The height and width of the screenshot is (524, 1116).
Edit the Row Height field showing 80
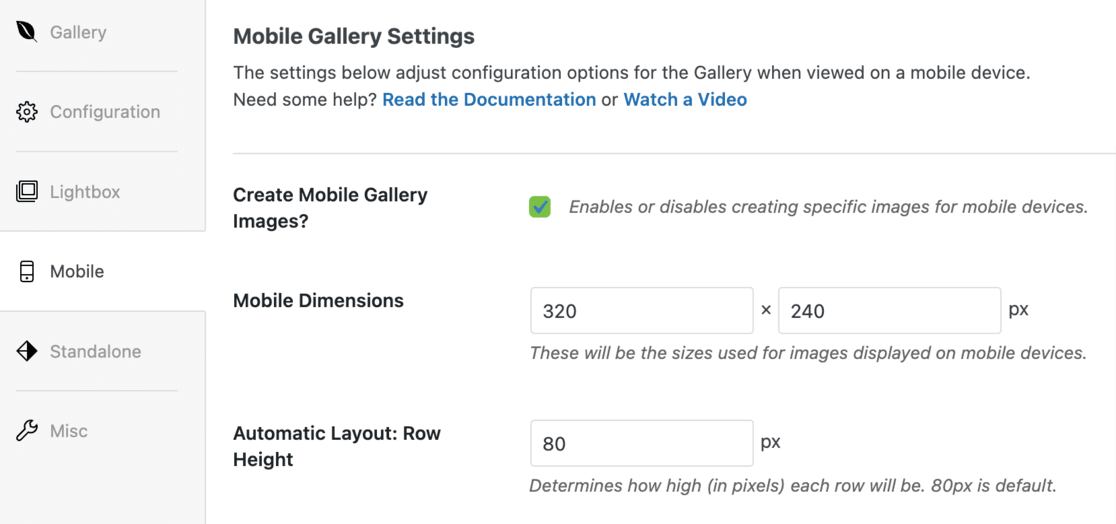641,444
